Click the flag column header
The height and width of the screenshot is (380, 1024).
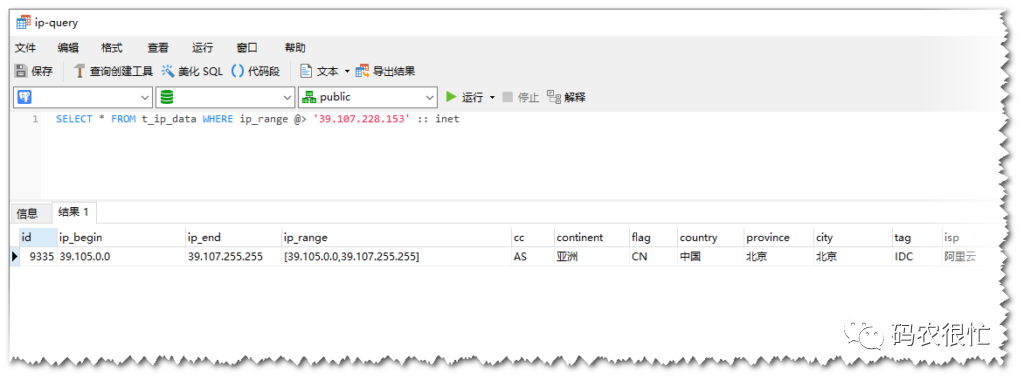(653, 237)
